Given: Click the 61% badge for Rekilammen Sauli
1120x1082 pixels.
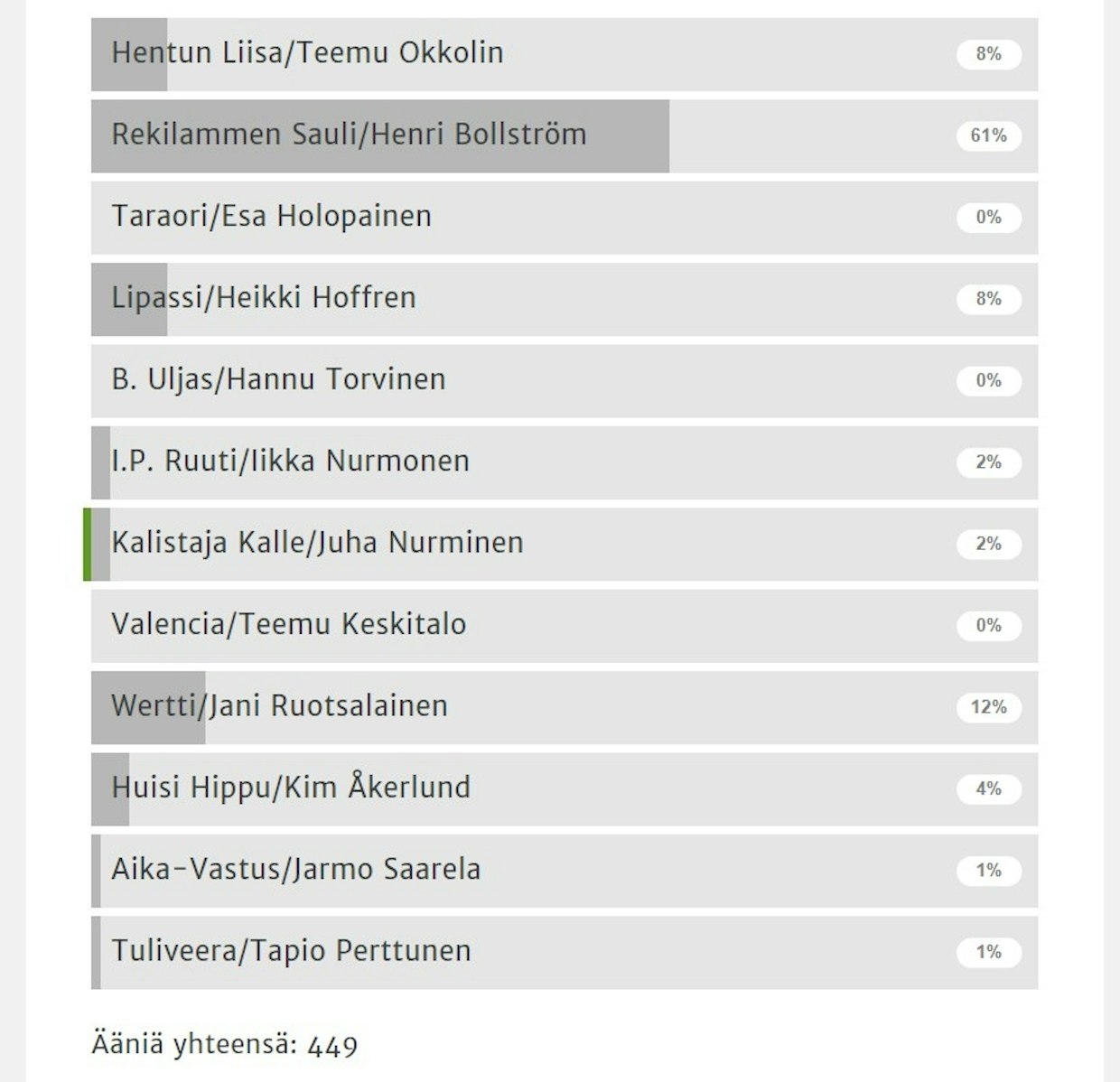Looking at the screenshot, I should coord(988,135).
